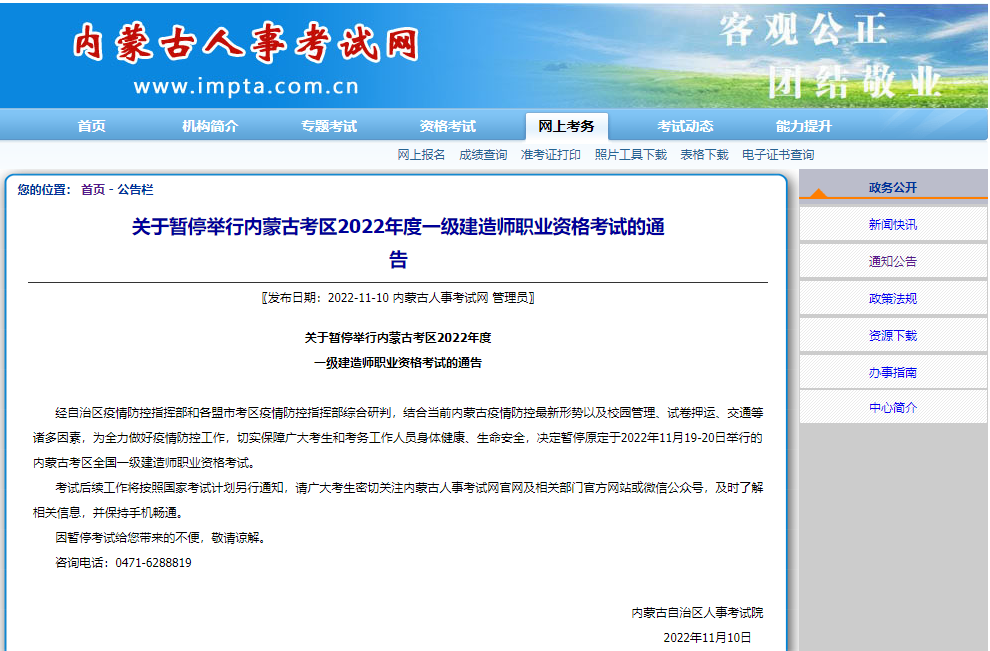Open the 网上报名 submenu link
The image size is (990, 651).
tap(421, 155)
